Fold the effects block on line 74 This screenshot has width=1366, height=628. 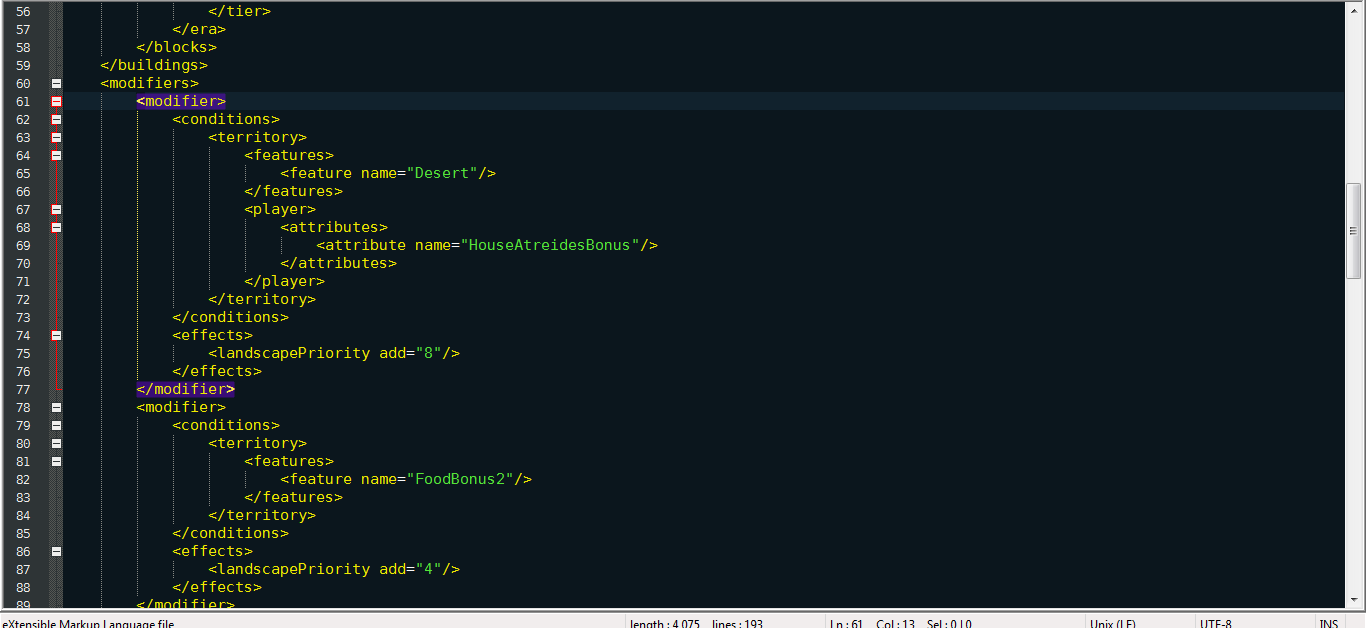tap(56, 336)
